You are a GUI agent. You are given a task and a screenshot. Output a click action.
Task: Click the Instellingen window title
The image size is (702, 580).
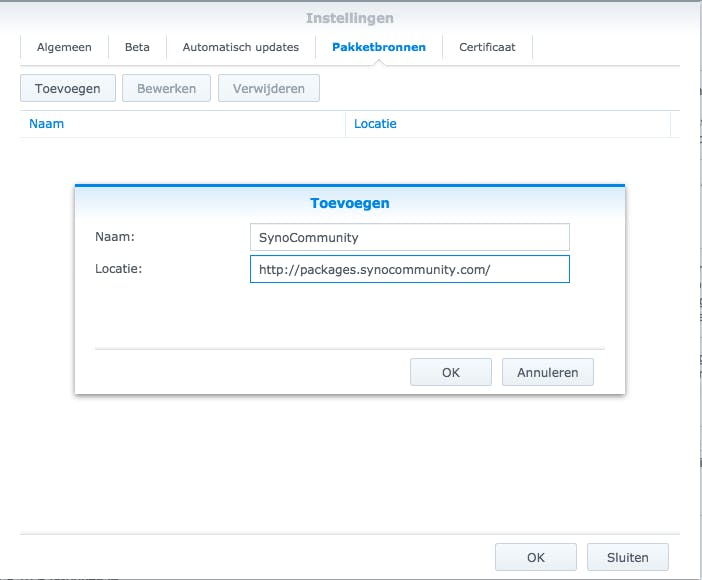(350, 18)
